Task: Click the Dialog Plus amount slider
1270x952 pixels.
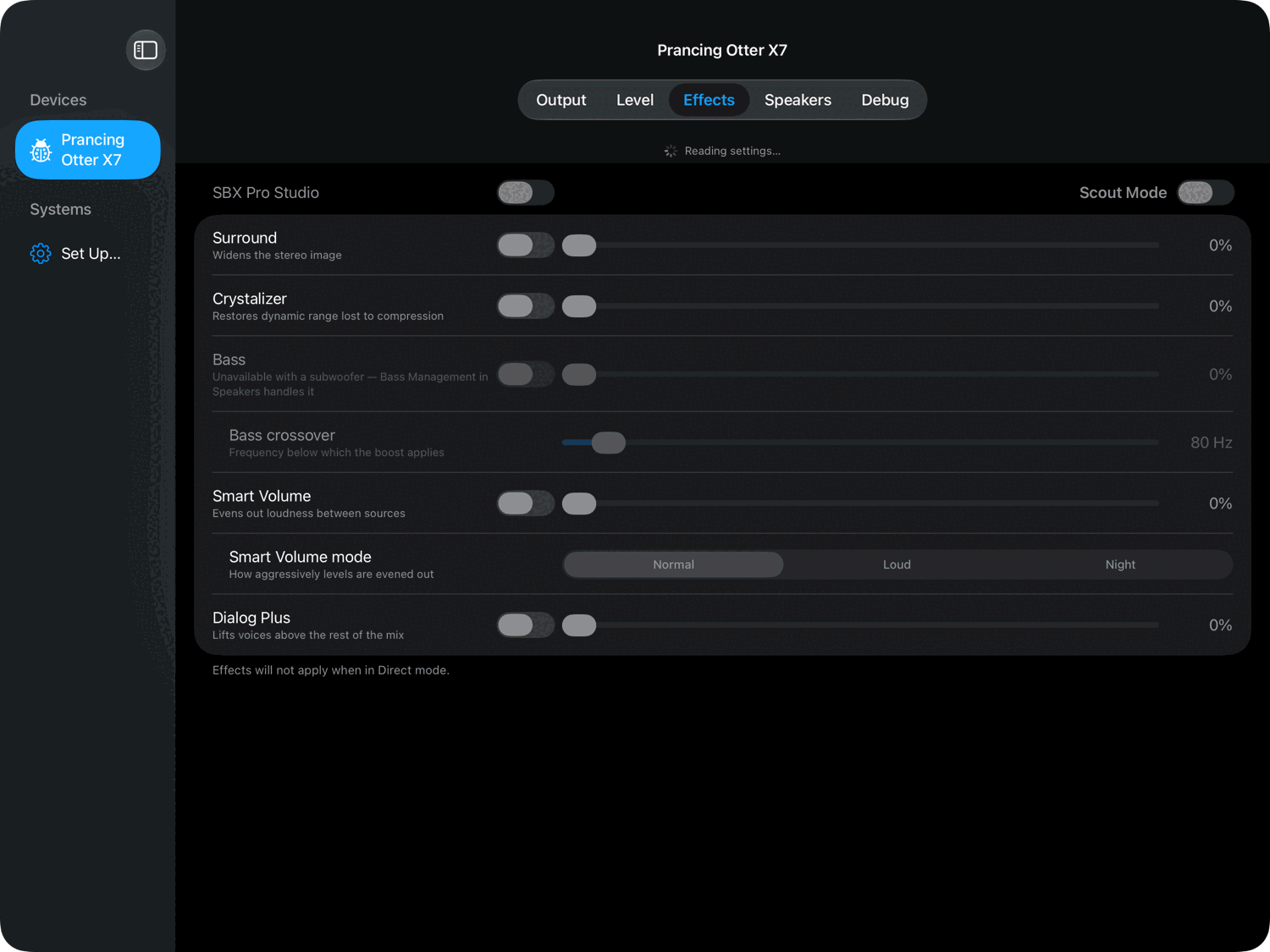Action: 860,625
